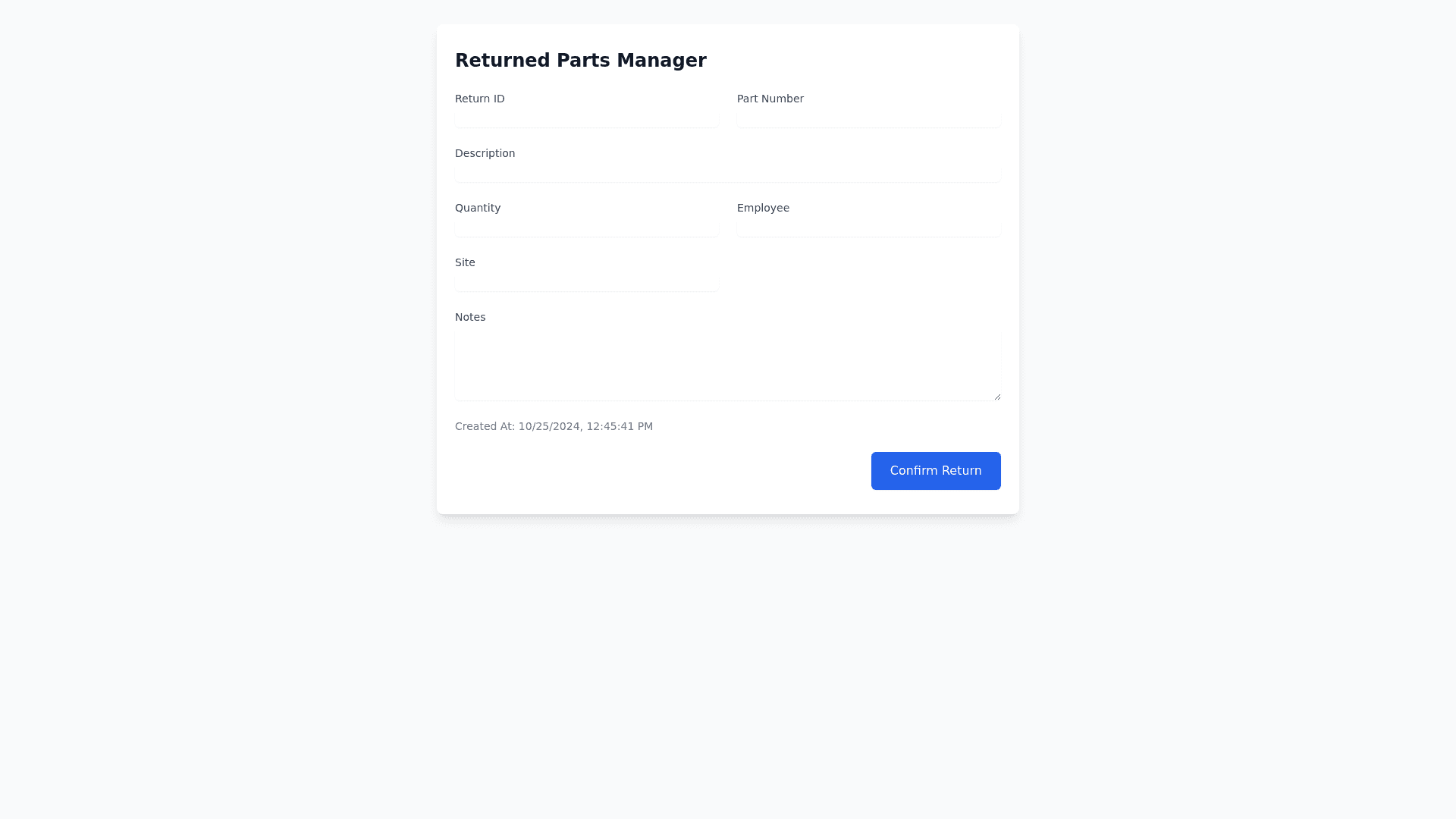This screenshot has width=1456, height=819.
Task: Click the Site label
Action: (x=465, y=262)
